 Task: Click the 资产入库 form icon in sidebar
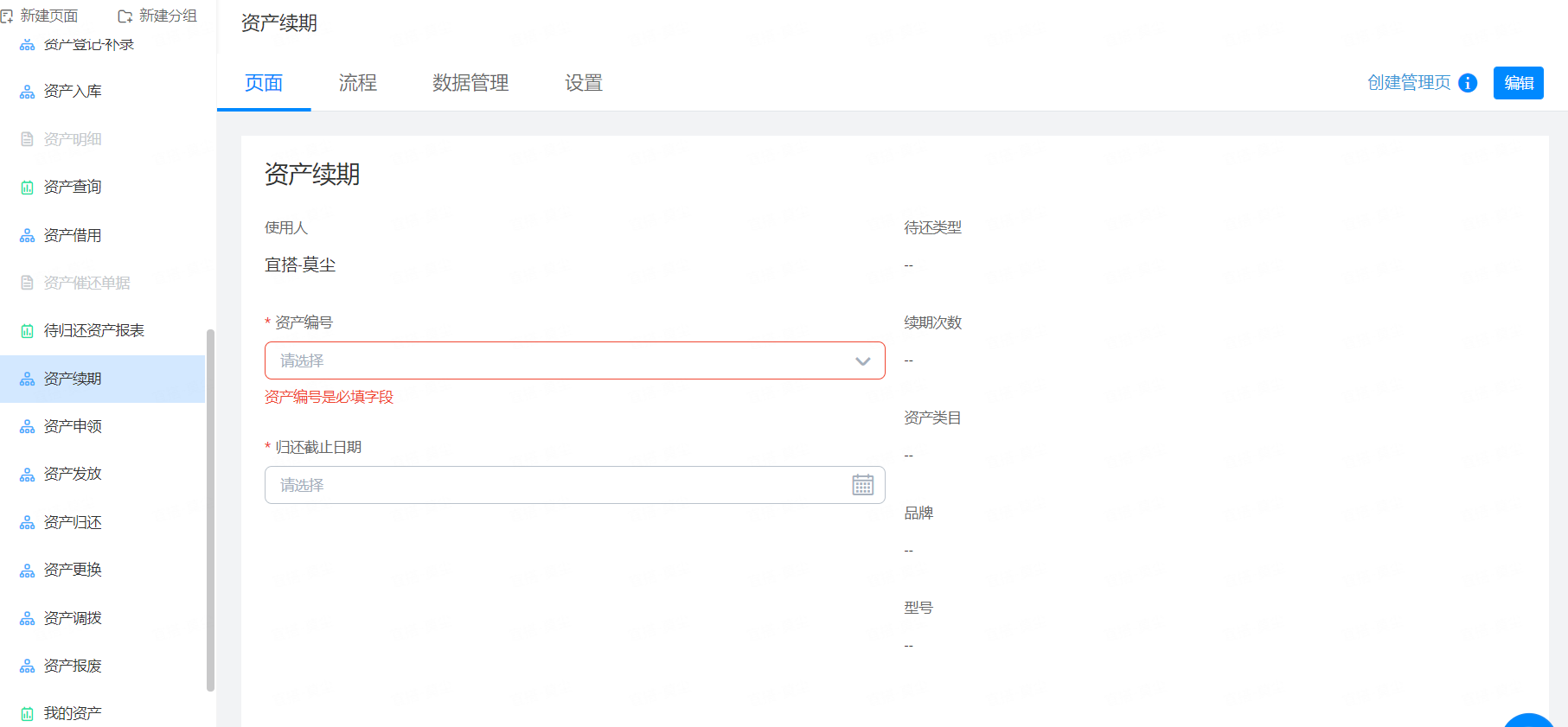pyautogui.click(x=28, y=92)
